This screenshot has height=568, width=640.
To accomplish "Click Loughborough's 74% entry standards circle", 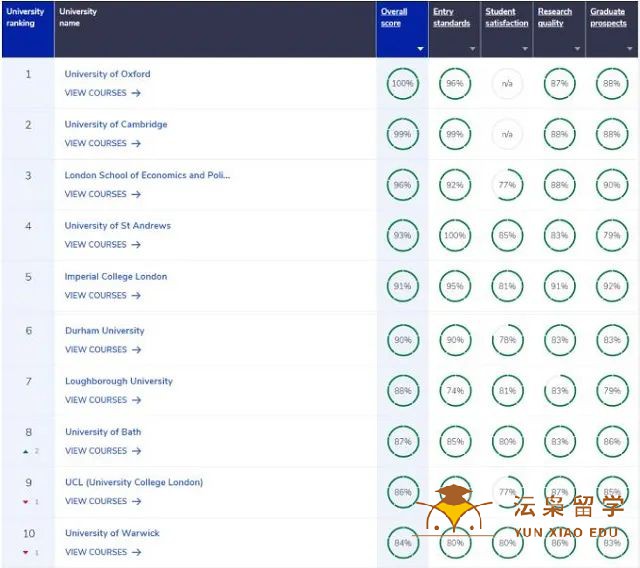I will [x=455, y=391].
